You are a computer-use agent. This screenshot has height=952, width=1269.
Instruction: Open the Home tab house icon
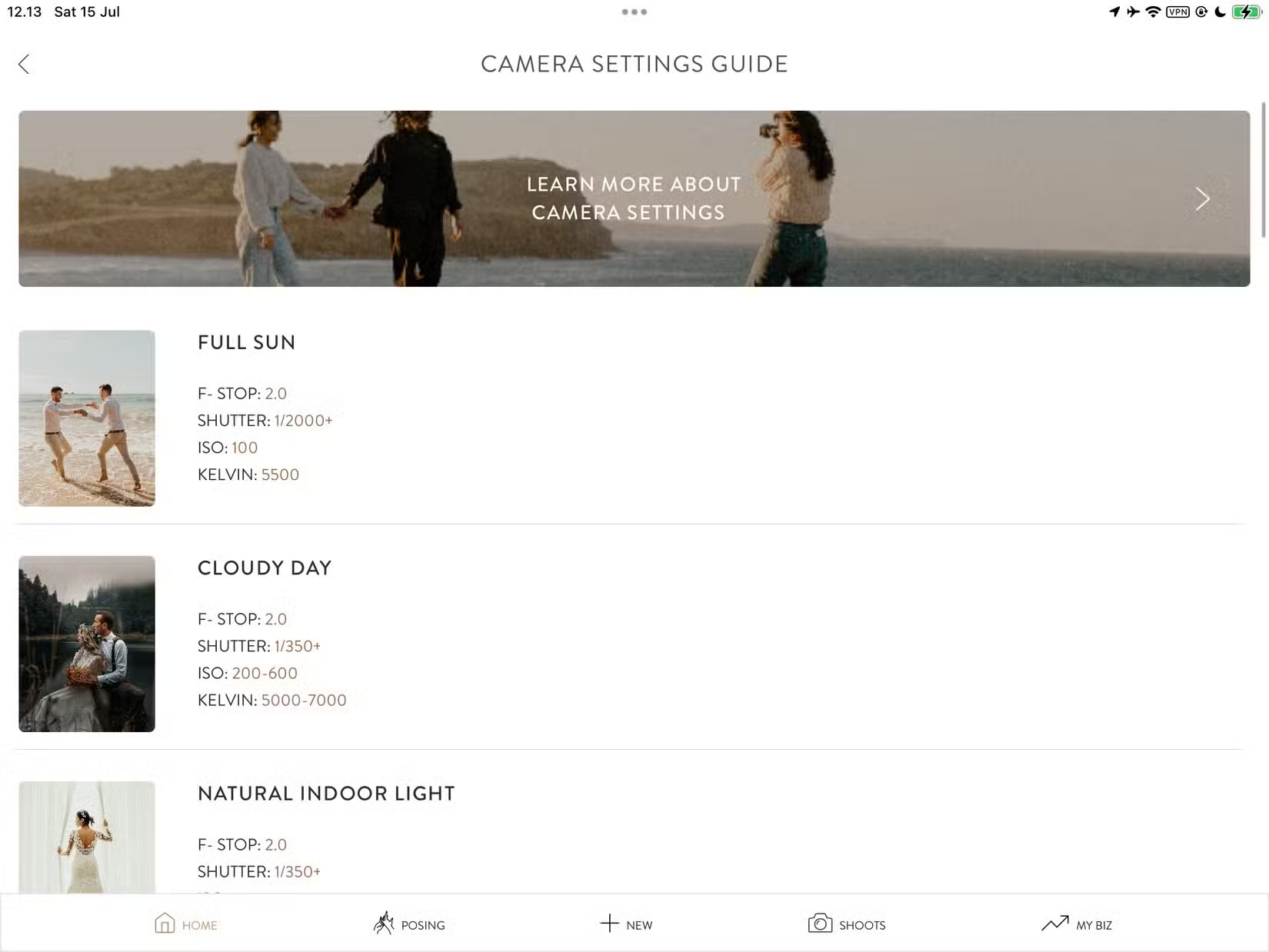click(165, 923)
